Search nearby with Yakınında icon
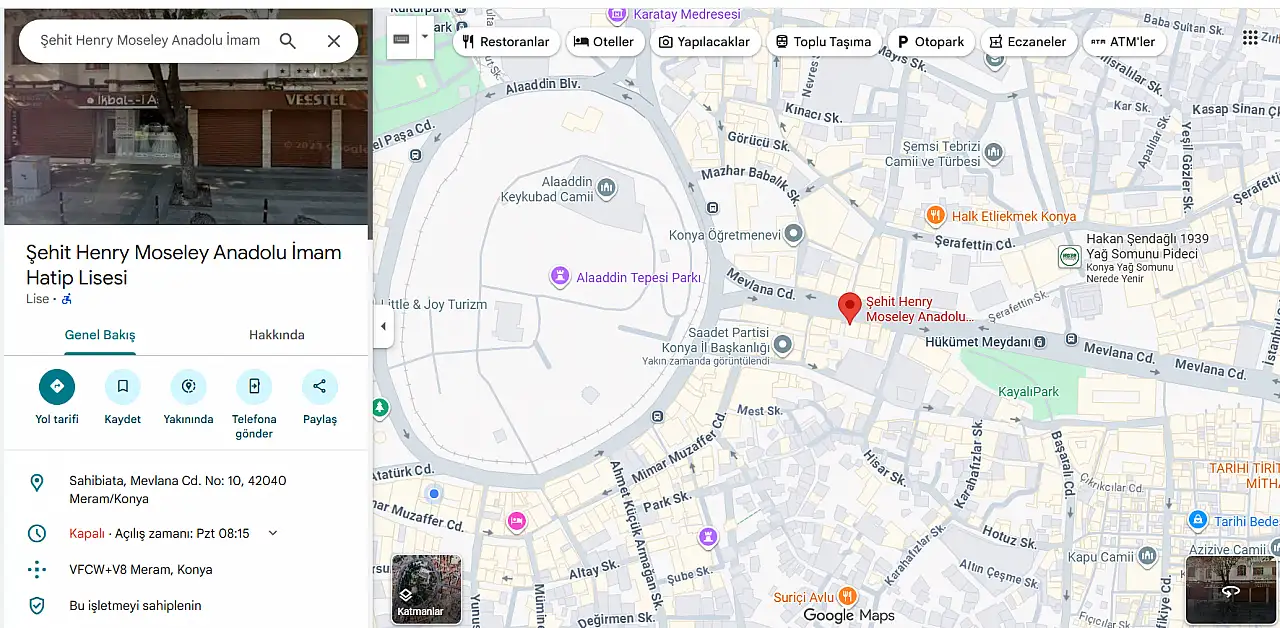This screenshot has width=1280, height=628. coord(188,387)
